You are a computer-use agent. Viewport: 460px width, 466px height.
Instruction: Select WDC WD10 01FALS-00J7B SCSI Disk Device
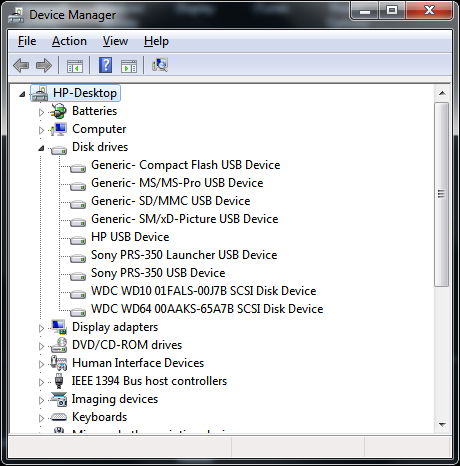204,291
